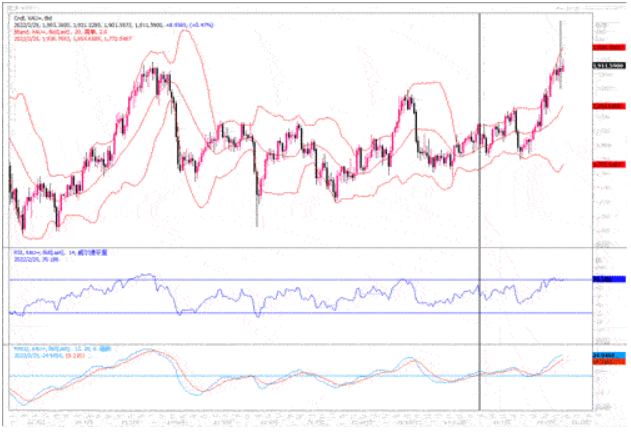Click the red MACD signal value tag

pos(602,361)
